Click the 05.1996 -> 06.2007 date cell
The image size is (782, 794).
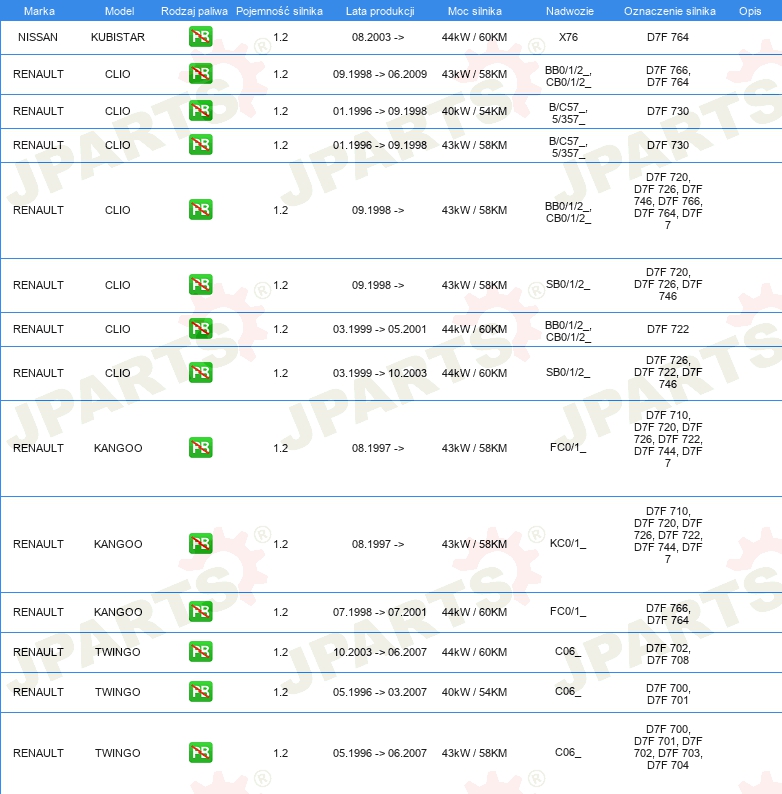point(380,753)
